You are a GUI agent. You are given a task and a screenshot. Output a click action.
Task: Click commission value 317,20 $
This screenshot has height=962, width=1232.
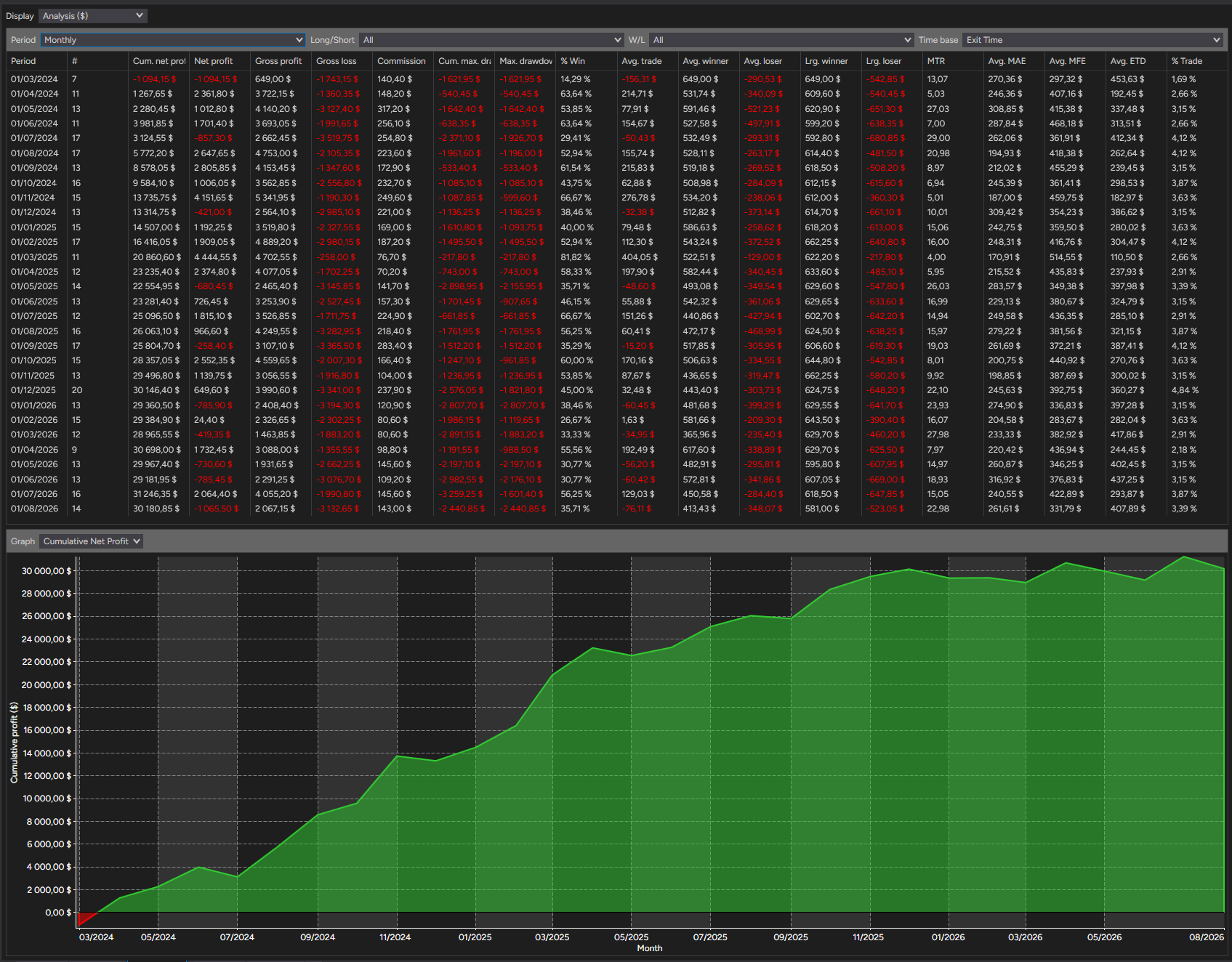coord(395,109)
